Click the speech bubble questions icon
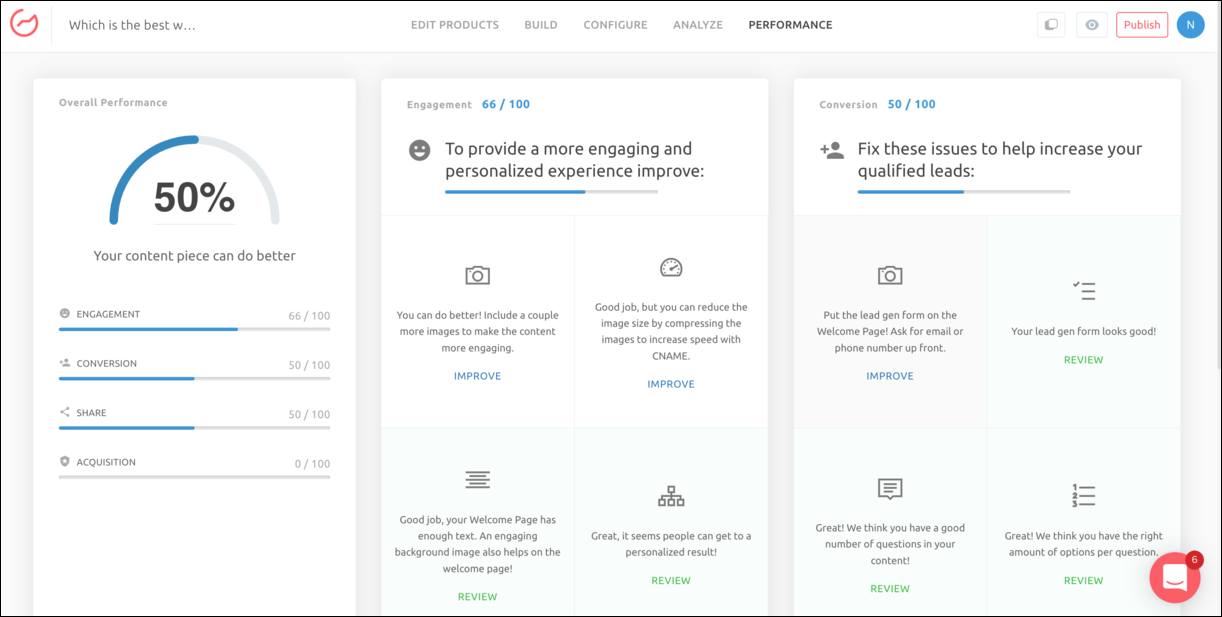 pos(889,488)
